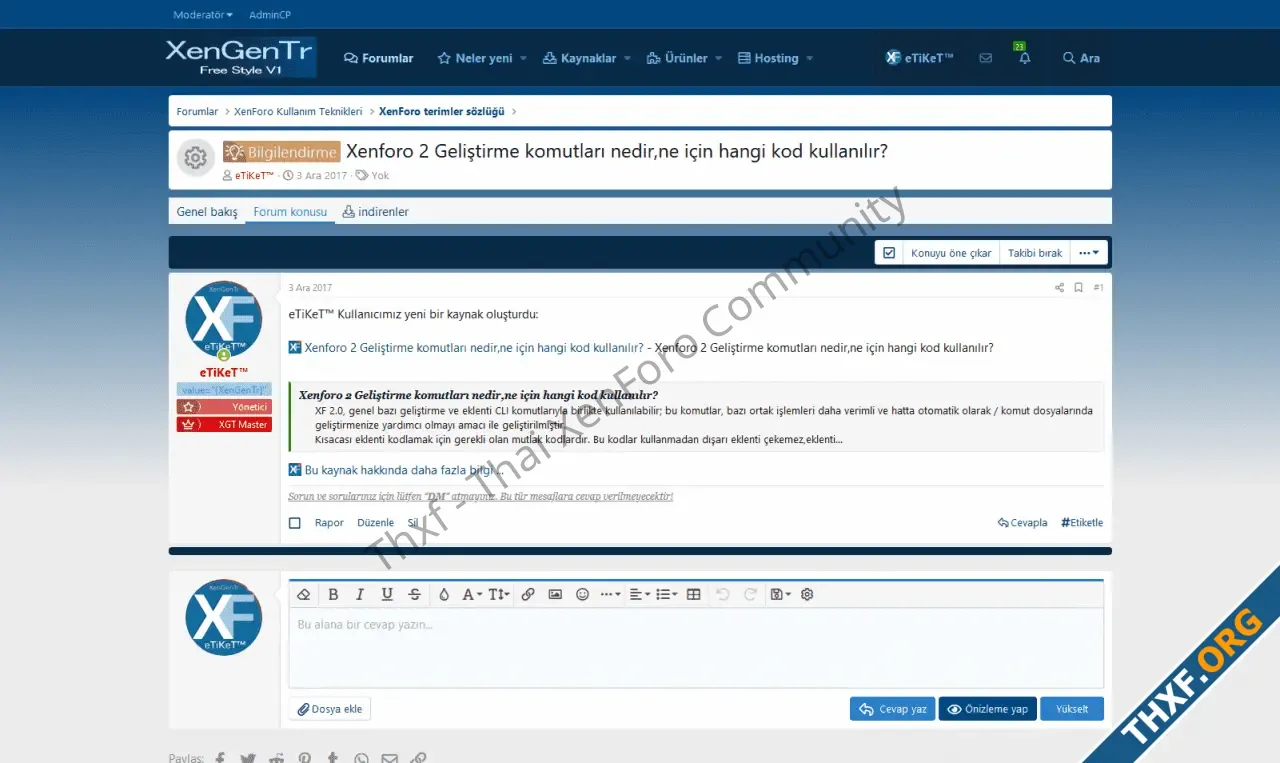The image size is (1280, 763).
Task: Open XenForo Kullanım Teknikleri breadcrumb
Action: [298, 112]
